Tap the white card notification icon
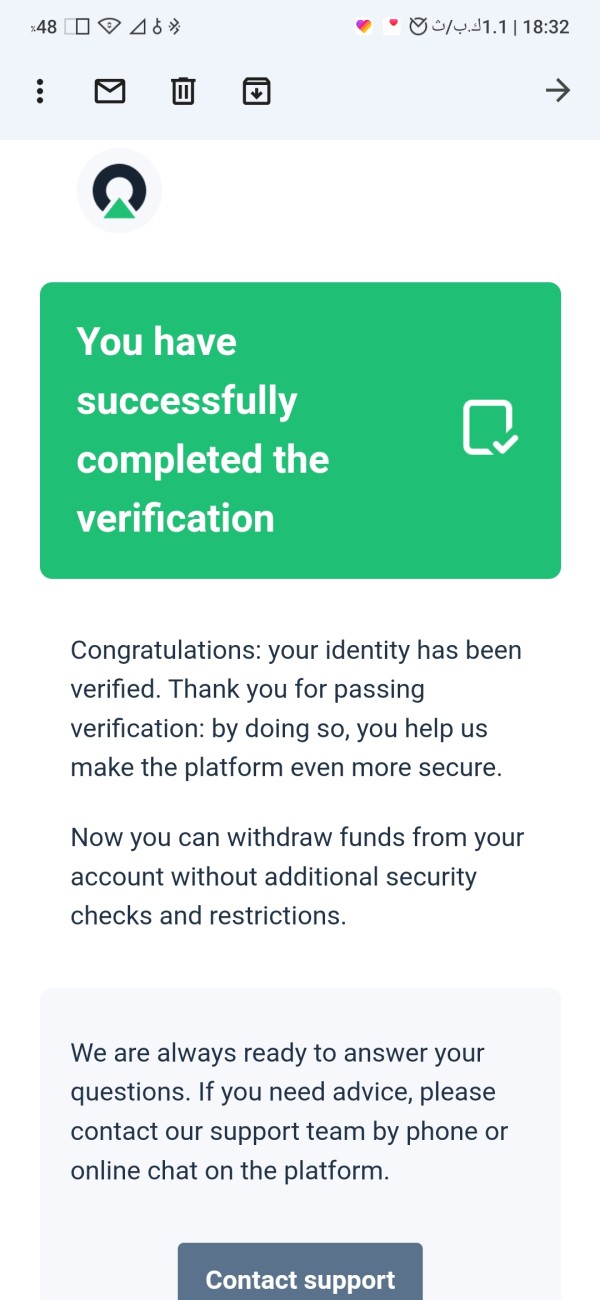 point(392,26)
